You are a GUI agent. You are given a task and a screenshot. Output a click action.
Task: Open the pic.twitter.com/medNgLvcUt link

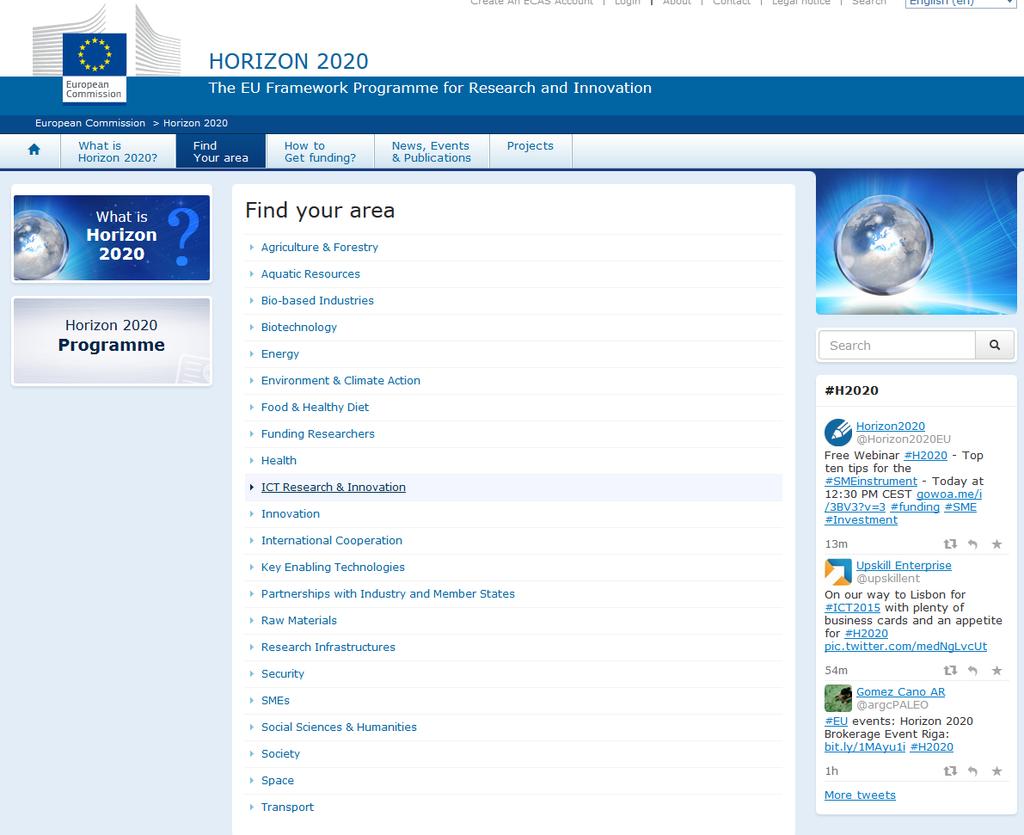point(906,646)
